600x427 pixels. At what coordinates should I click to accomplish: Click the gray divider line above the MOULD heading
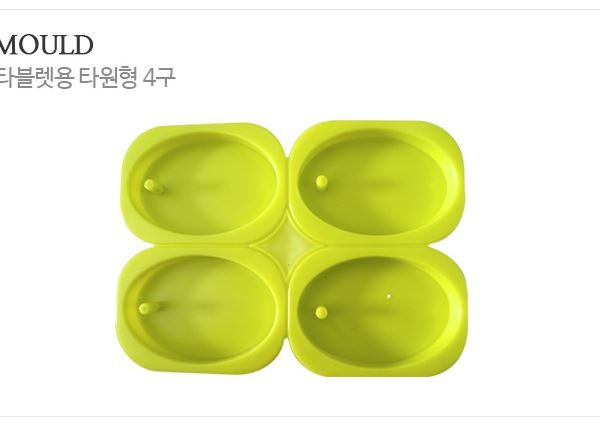300,9
